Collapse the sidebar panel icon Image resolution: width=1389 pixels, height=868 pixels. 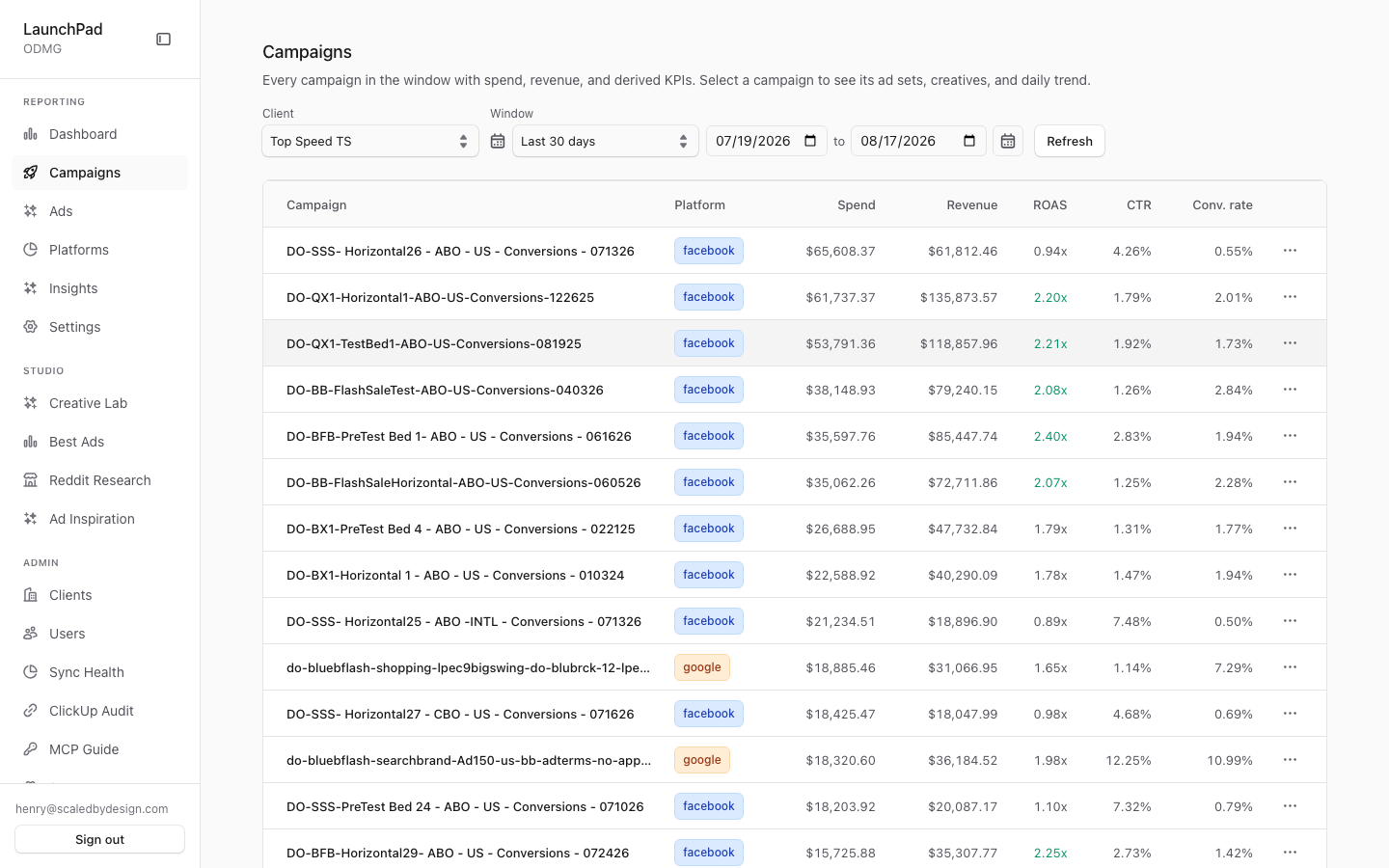tap(164, 40)
